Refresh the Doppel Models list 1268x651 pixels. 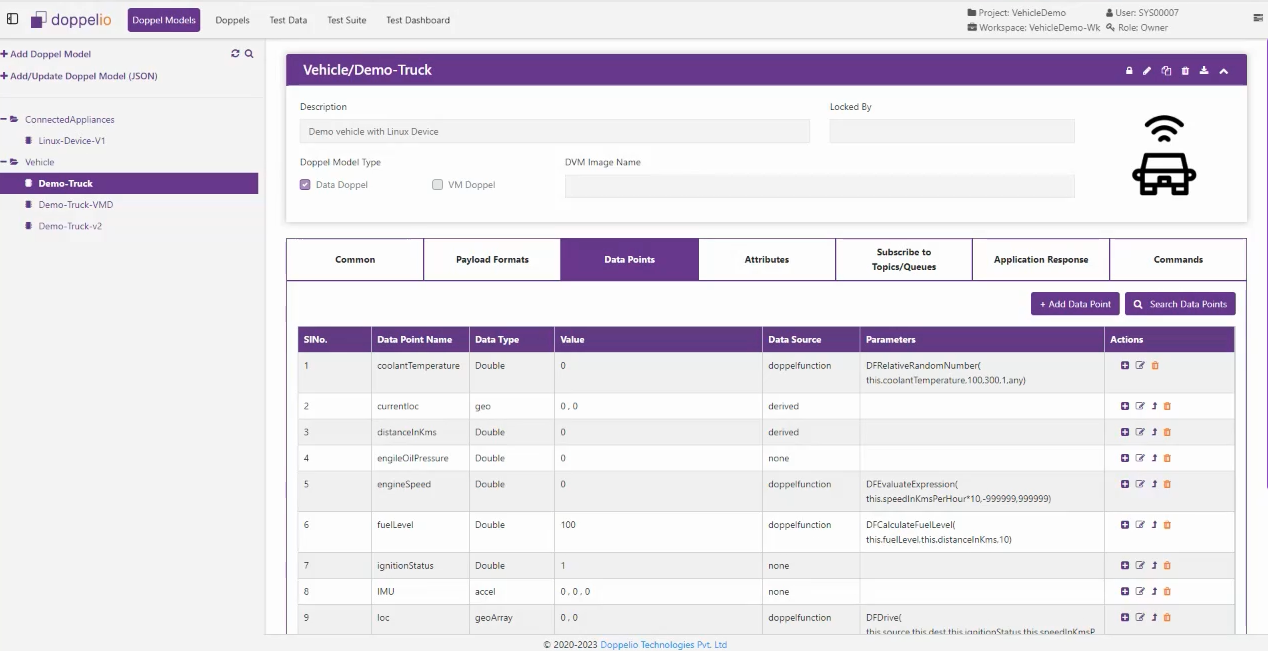click(235, 54)
